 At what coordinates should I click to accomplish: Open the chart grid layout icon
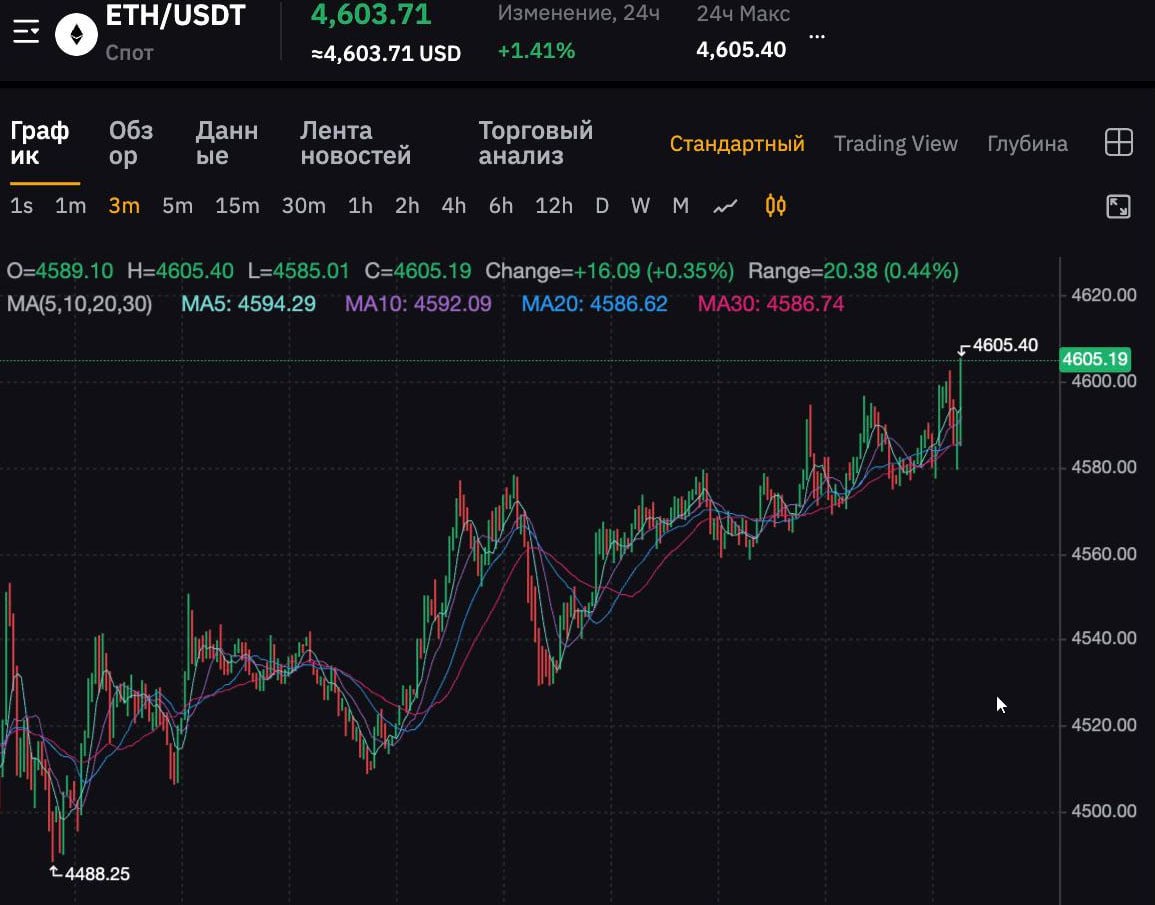coord(1118,143)
